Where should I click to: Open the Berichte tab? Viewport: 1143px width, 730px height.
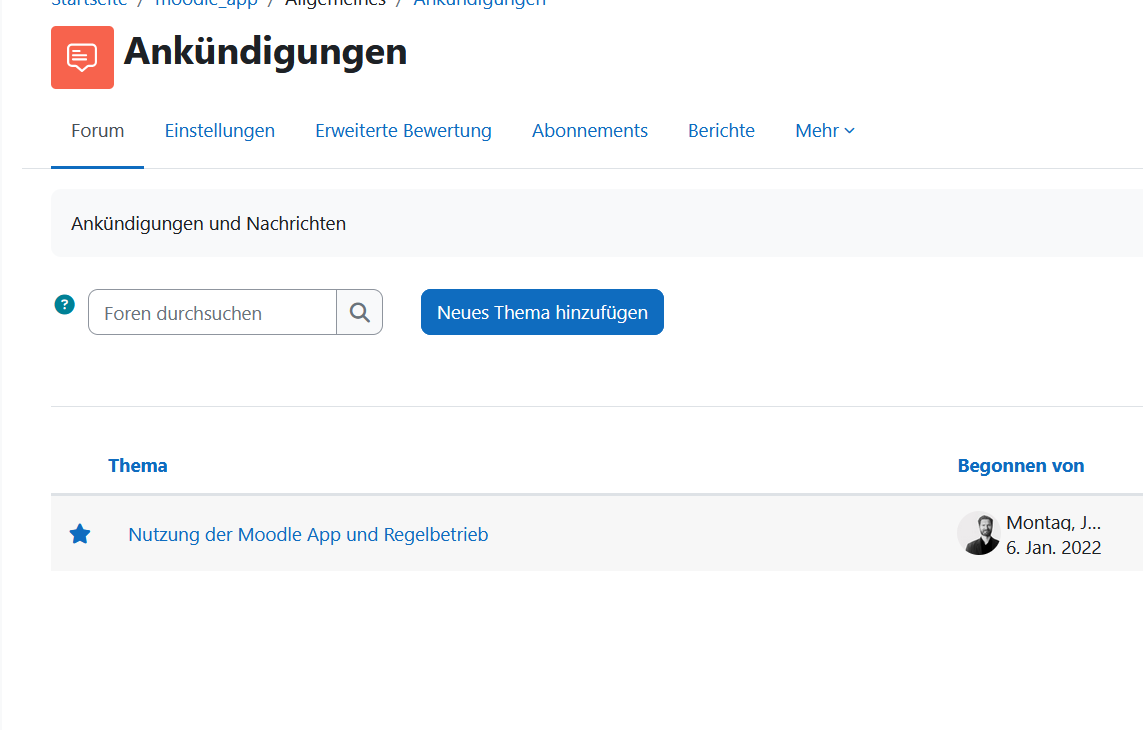pos(721,131)
